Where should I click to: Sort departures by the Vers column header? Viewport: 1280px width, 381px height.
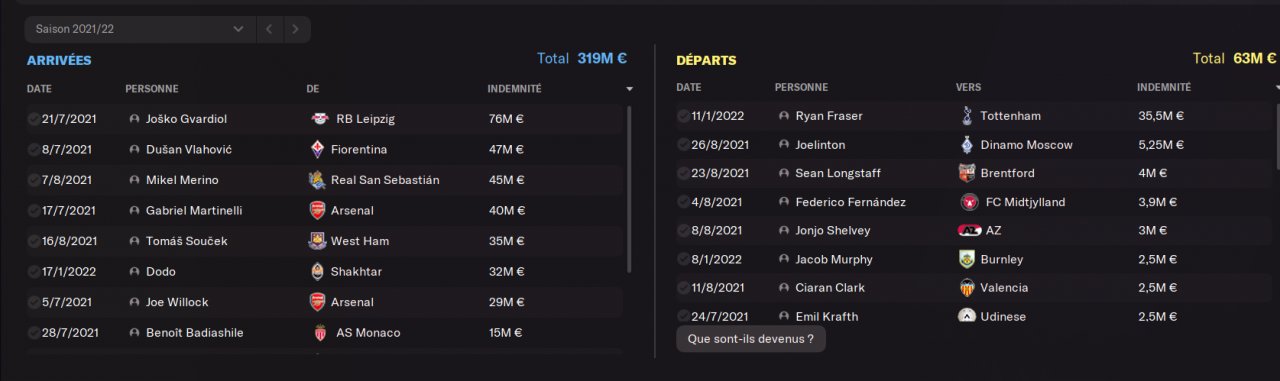coord(968,87)
